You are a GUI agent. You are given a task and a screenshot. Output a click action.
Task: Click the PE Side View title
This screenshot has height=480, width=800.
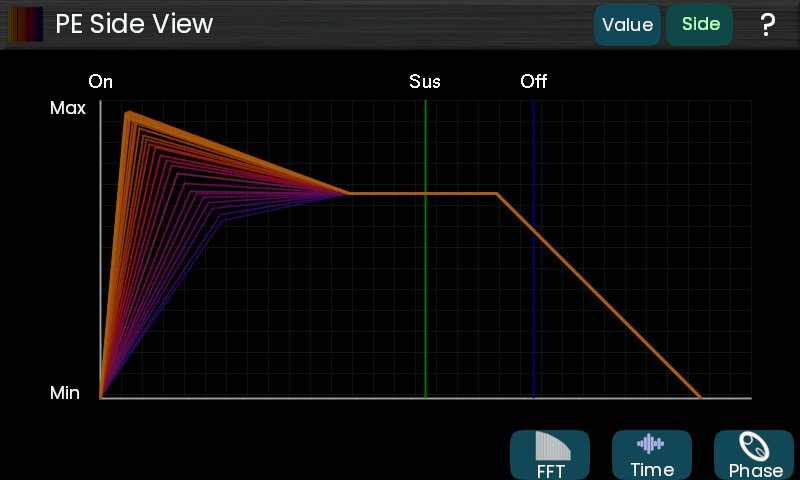click(x=134, y=24)
